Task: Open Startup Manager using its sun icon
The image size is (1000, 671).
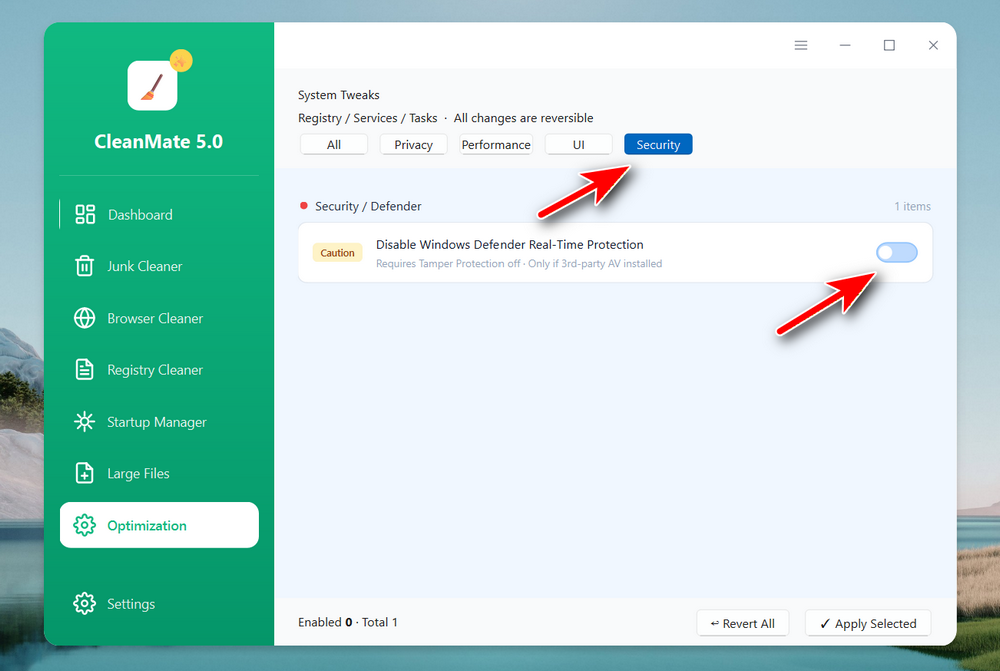Action: pyautogui.click(x=85, y=422)
